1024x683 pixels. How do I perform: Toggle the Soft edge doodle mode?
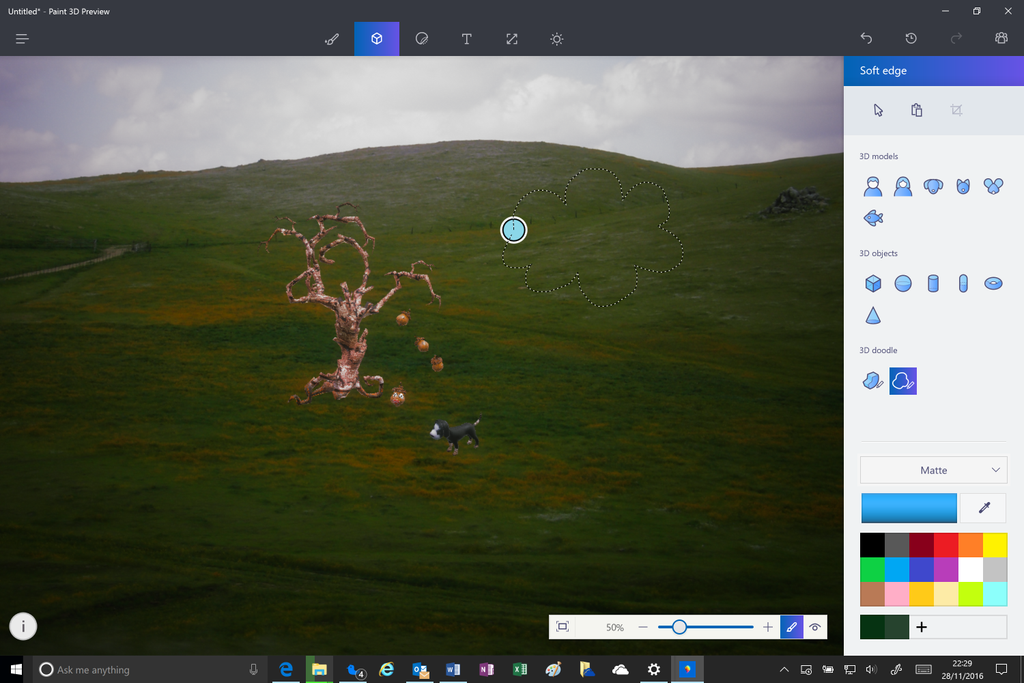(x=903, y=381)
